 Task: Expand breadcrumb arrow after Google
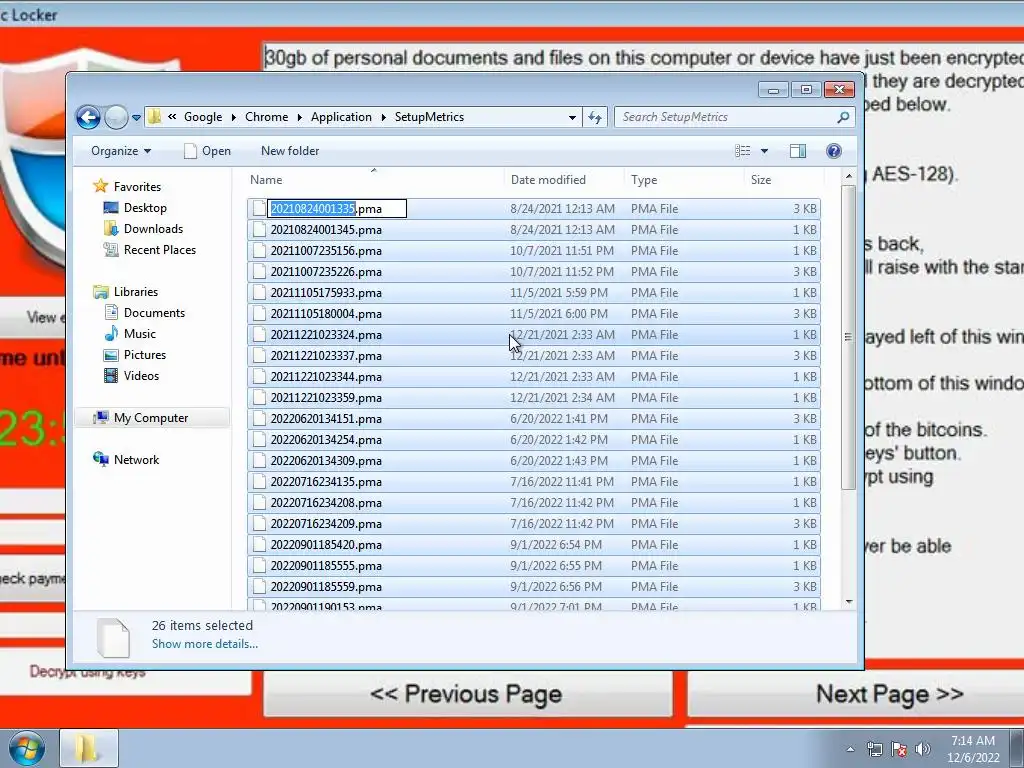click(234, 118)
